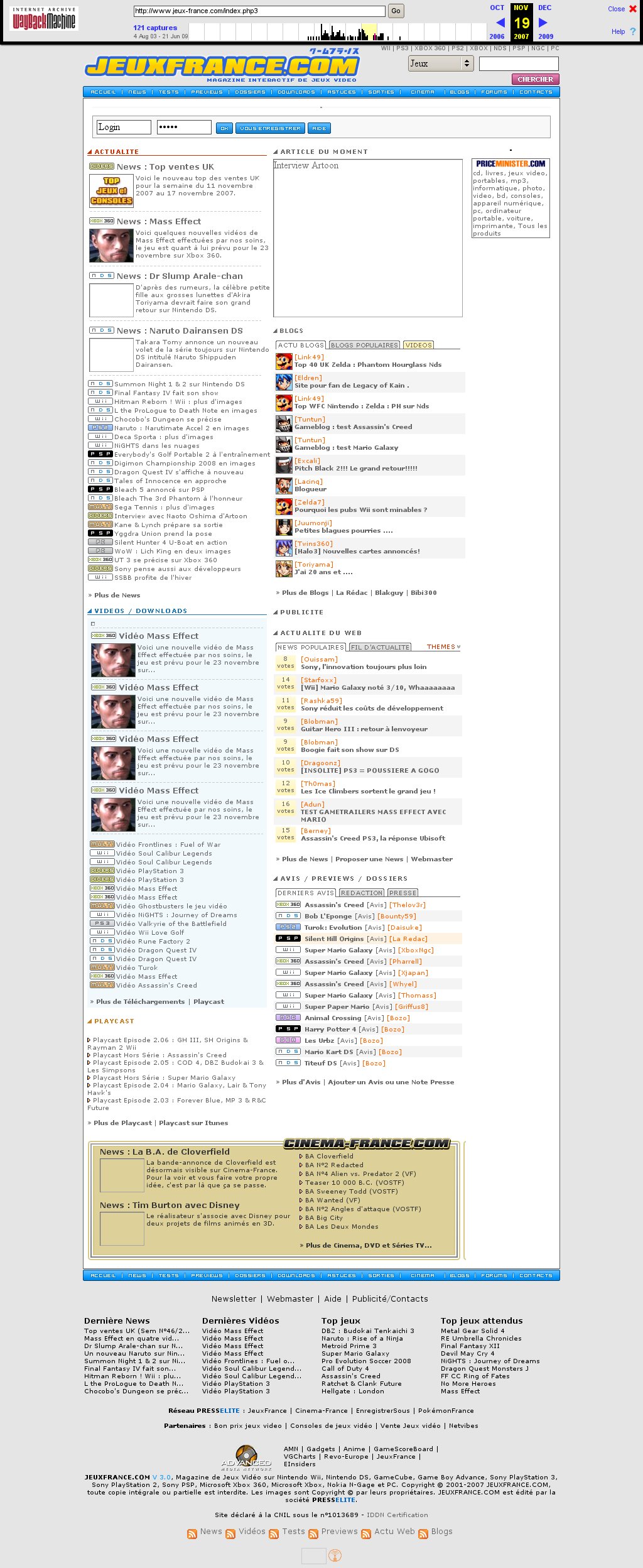Select the DERNIERS AVIS tab
This screenshot has width=643, height=1568.
pos(306,893)
